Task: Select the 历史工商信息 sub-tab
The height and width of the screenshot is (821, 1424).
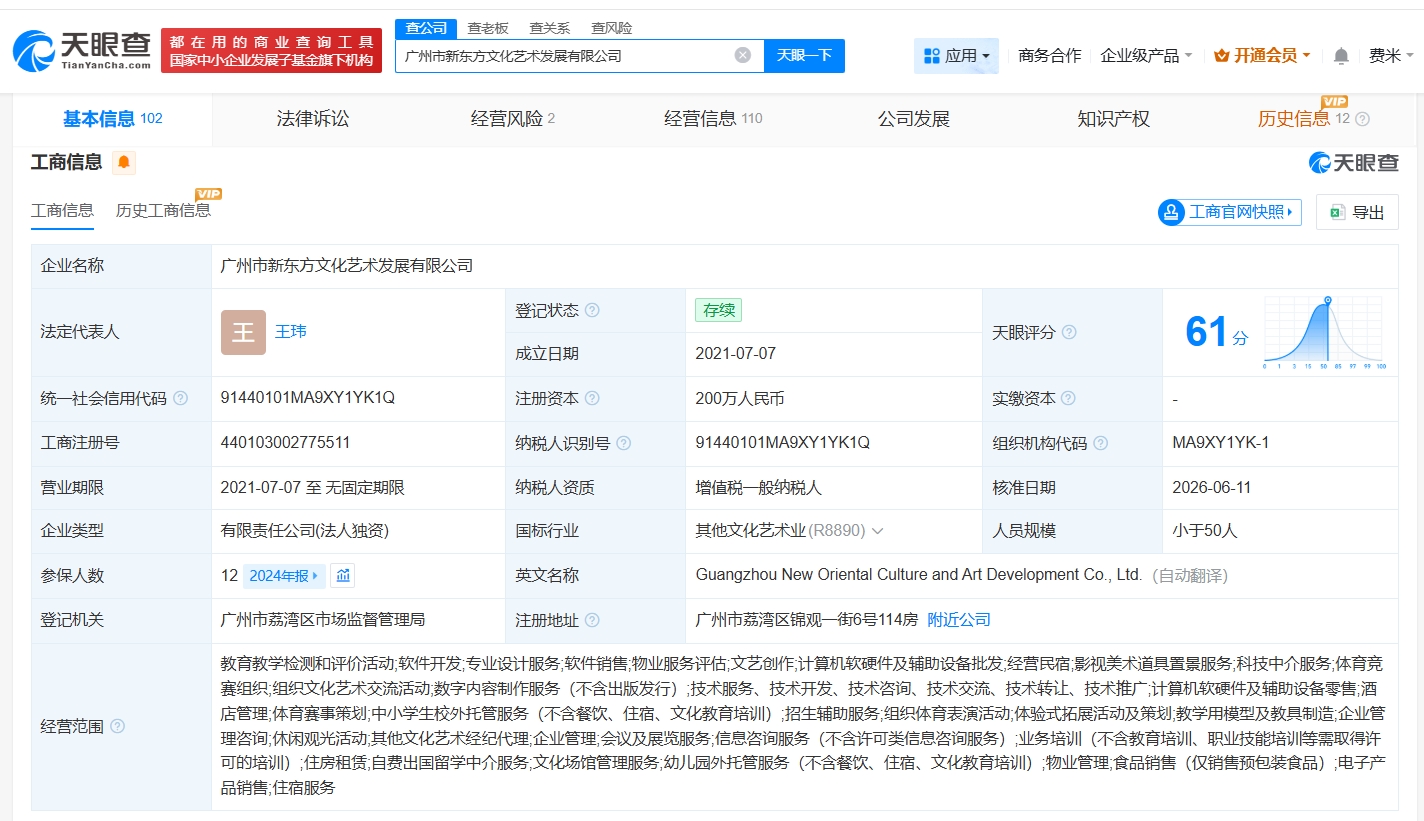Action: pos(163,210)
